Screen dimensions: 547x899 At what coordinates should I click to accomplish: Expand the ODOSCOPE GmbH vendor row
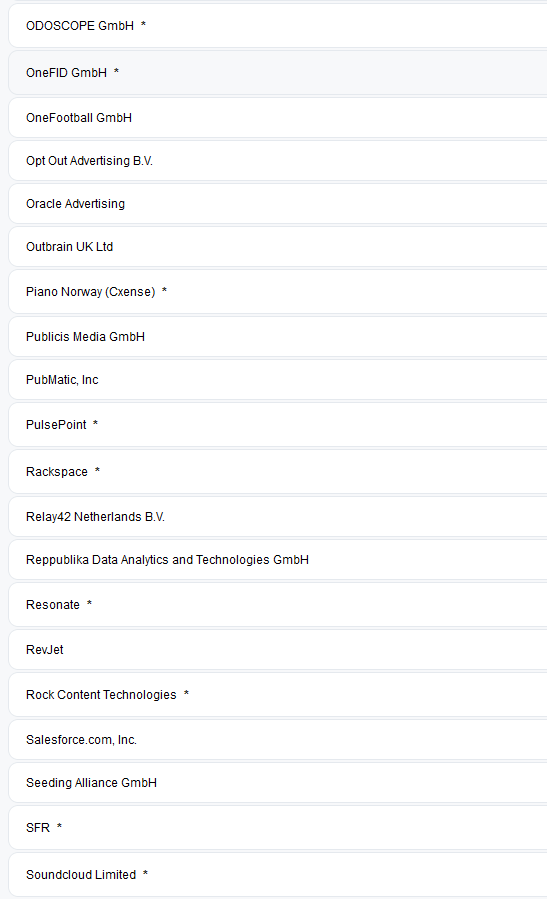pos(278,26)
